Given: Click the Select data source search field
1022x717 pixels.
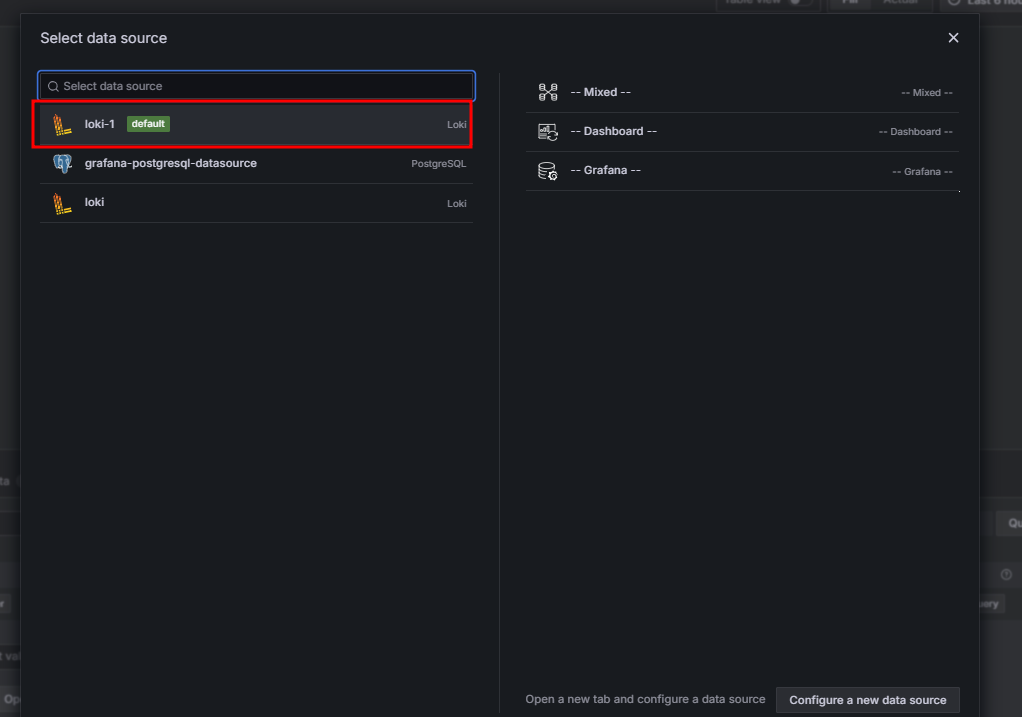Looking at the screenshot, I should 256,86.
